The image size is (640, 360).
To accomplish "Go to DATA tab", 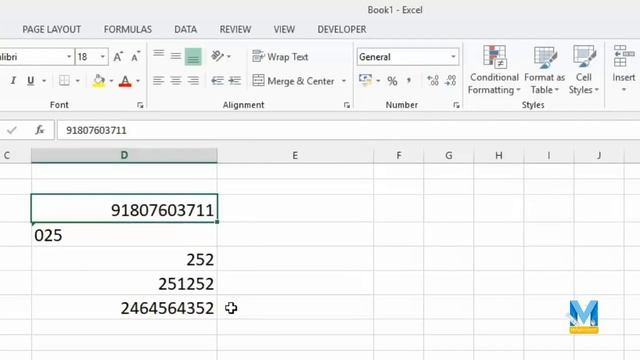I will 185,29.
